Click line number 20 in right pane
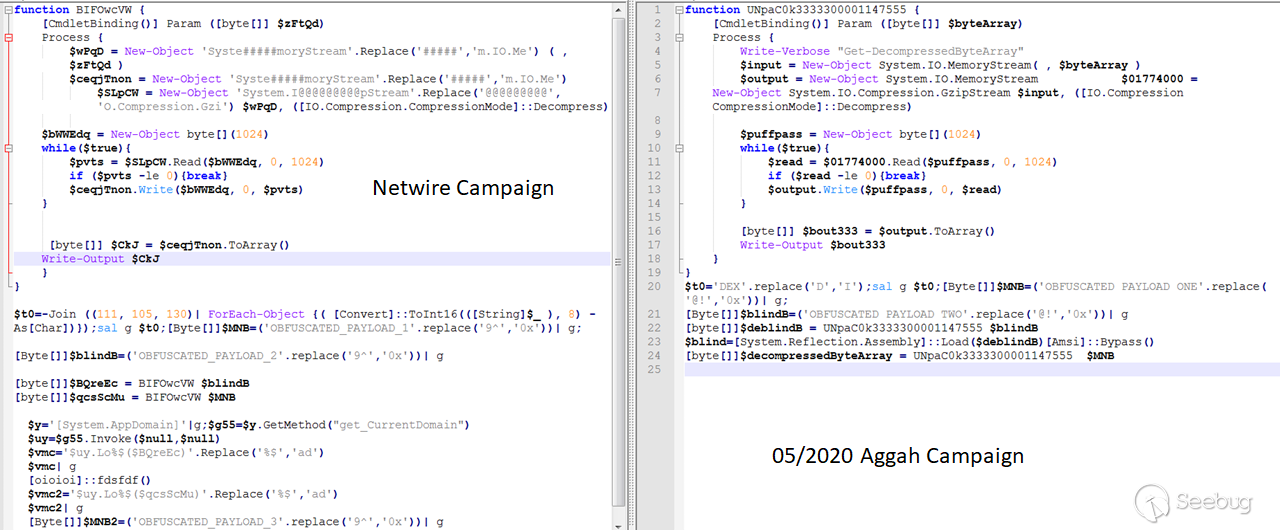The width and height of the screenshot is (1280, 530). [x=656, y=286]
